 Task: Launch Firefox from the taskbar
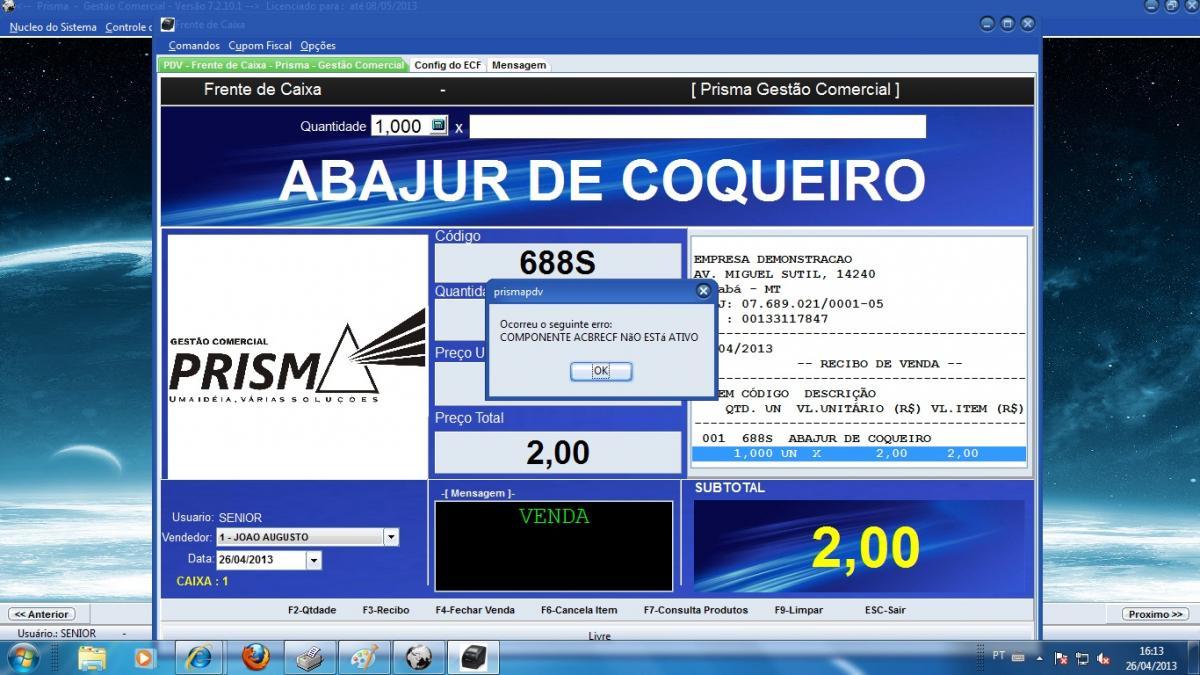[x=256, y=657]
